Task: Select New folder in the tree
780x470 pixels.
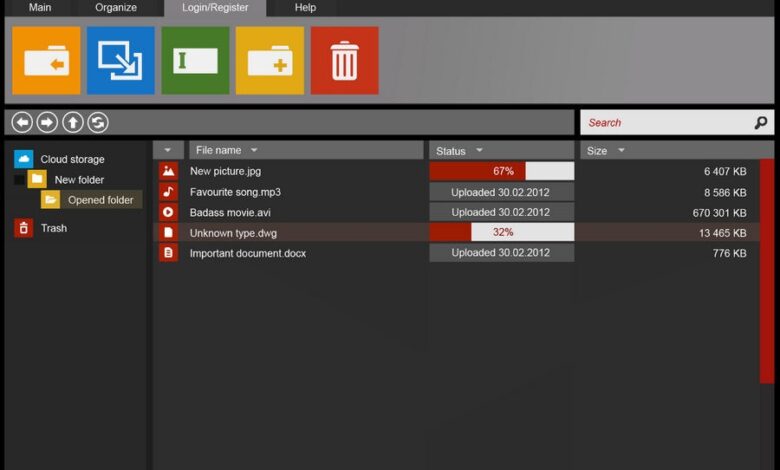Action: [x=79, y=180]
